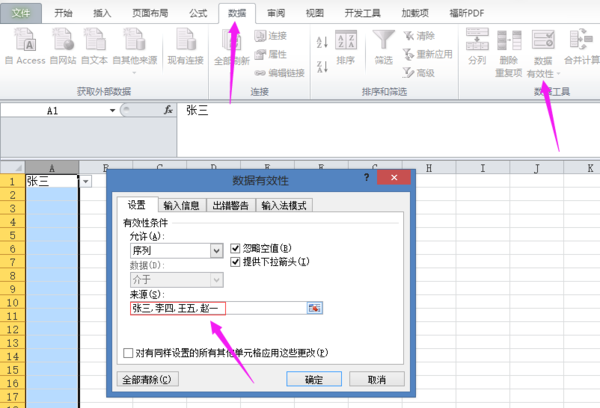The width and height of the screenshot is (600, 408).
Task: Click 重新应用 reapply filter
Action: pyautogui.click(x=427, y=54)
